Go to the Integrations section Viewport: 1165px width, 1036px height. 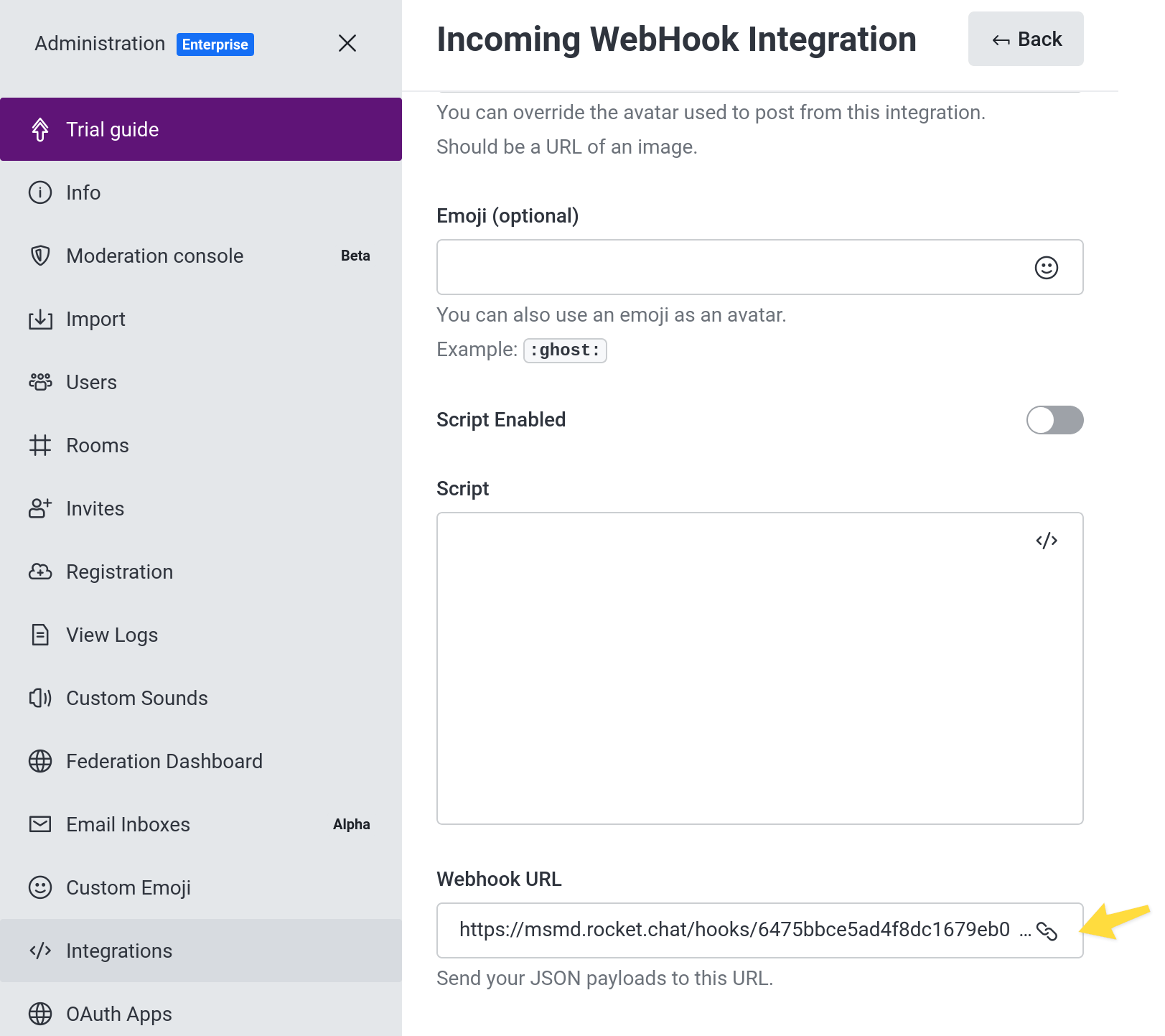pyautogui.click(x=119, y=951)
